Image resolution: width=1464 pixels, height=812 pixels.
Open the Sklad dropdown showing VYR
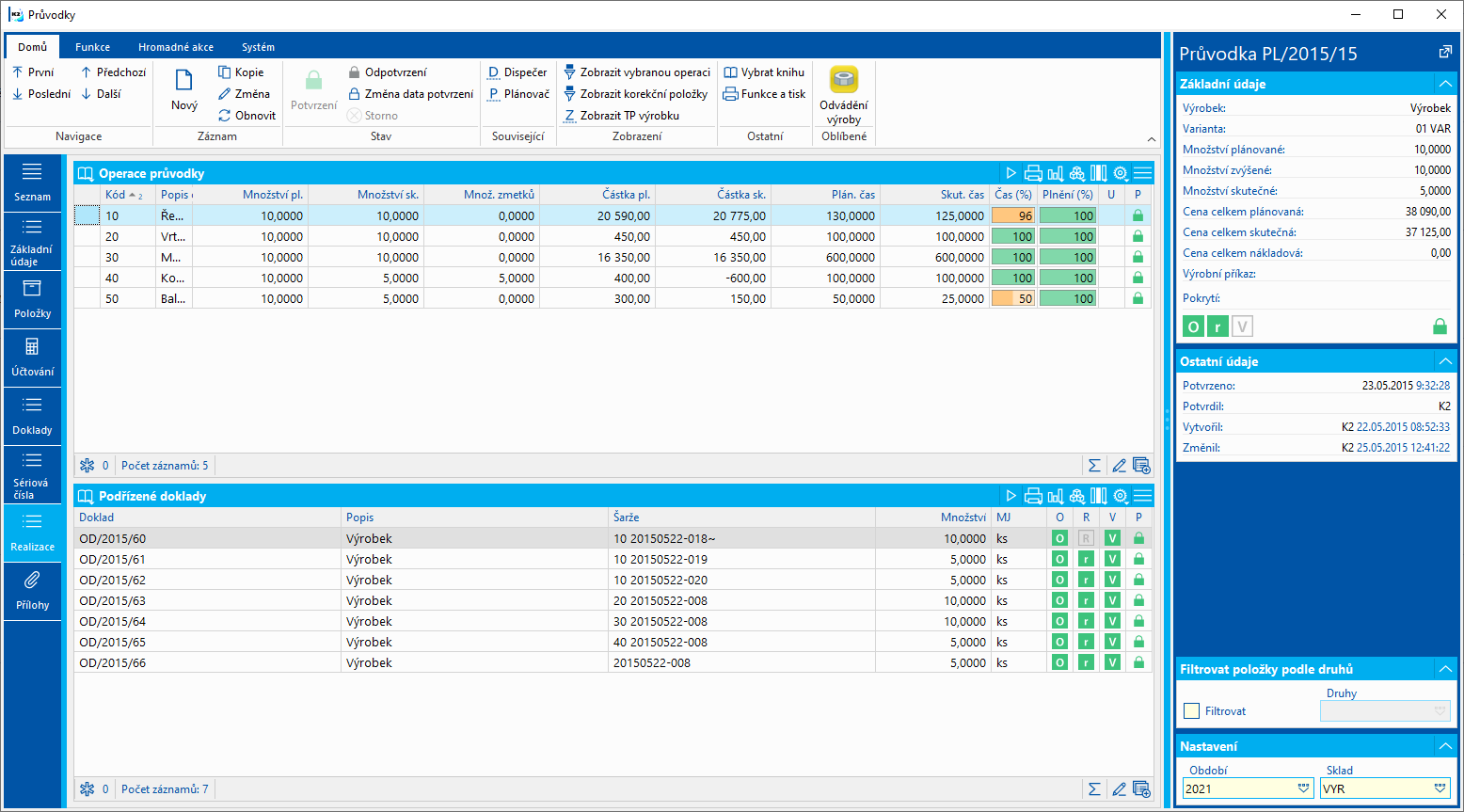1440,788
